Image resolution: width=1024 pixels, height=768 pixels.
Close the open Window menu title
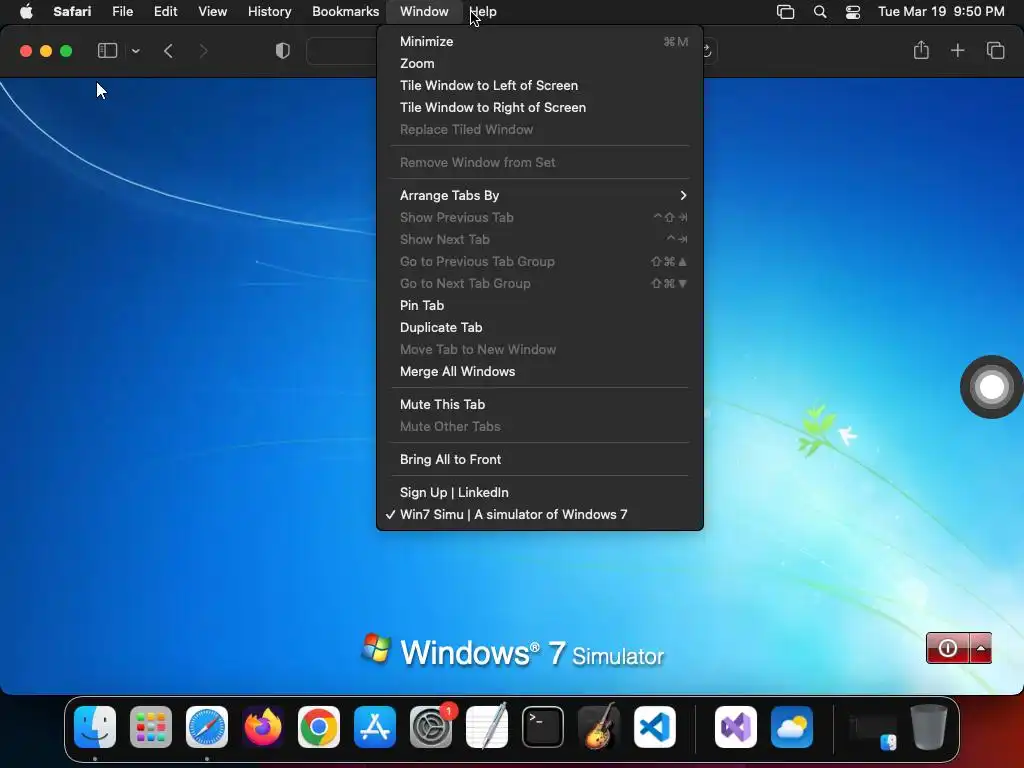(x=424, y=12)
